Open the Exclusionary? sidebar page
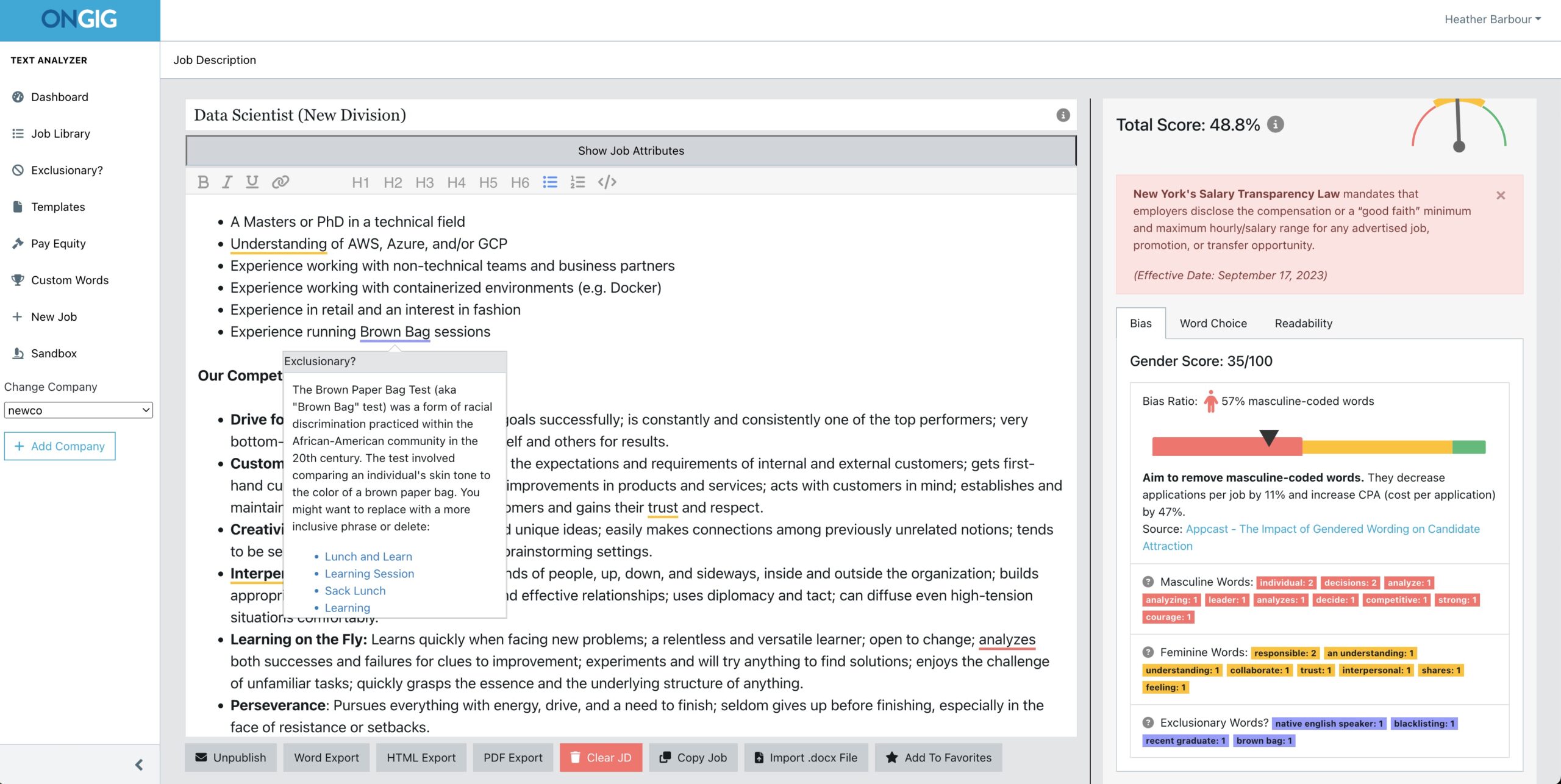The width and height of the screenshot is (1561, 784). (66, 170)
